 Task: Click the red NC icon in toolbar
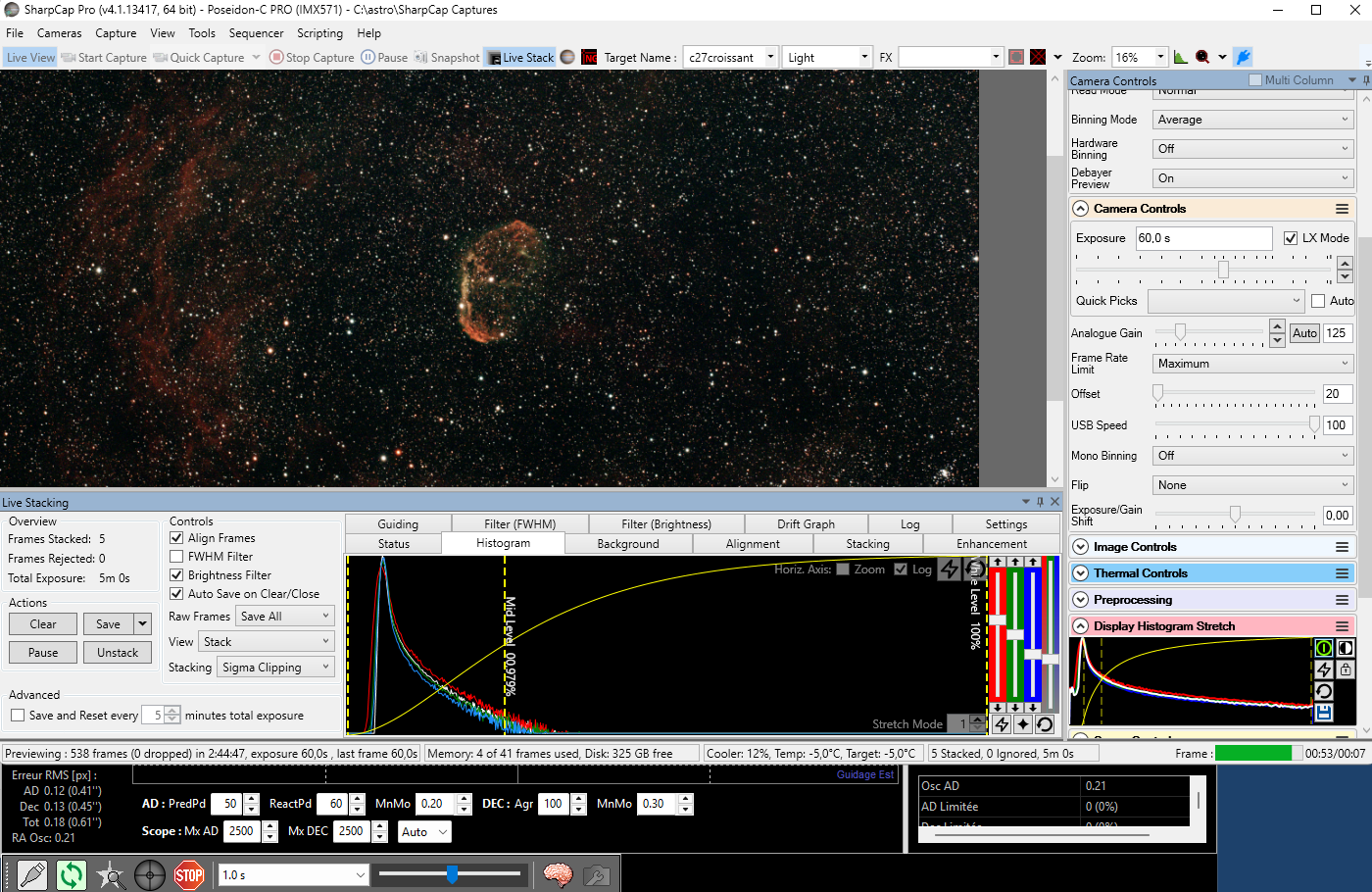point(589,57)
